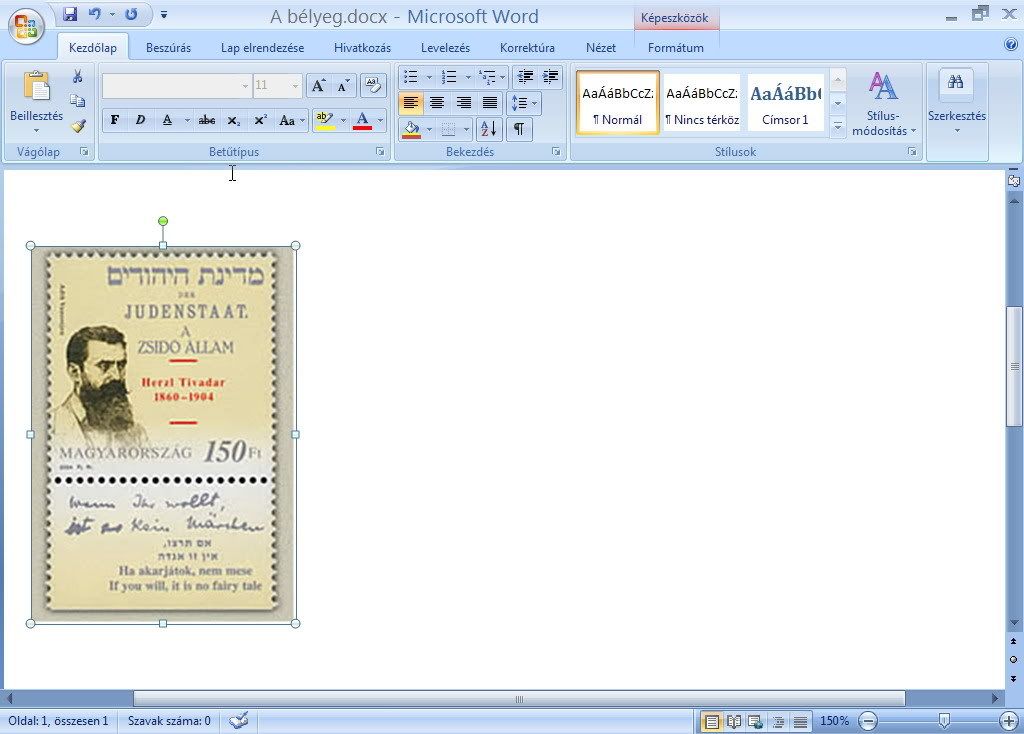Decrease paragraph indent

pos(525,76)
